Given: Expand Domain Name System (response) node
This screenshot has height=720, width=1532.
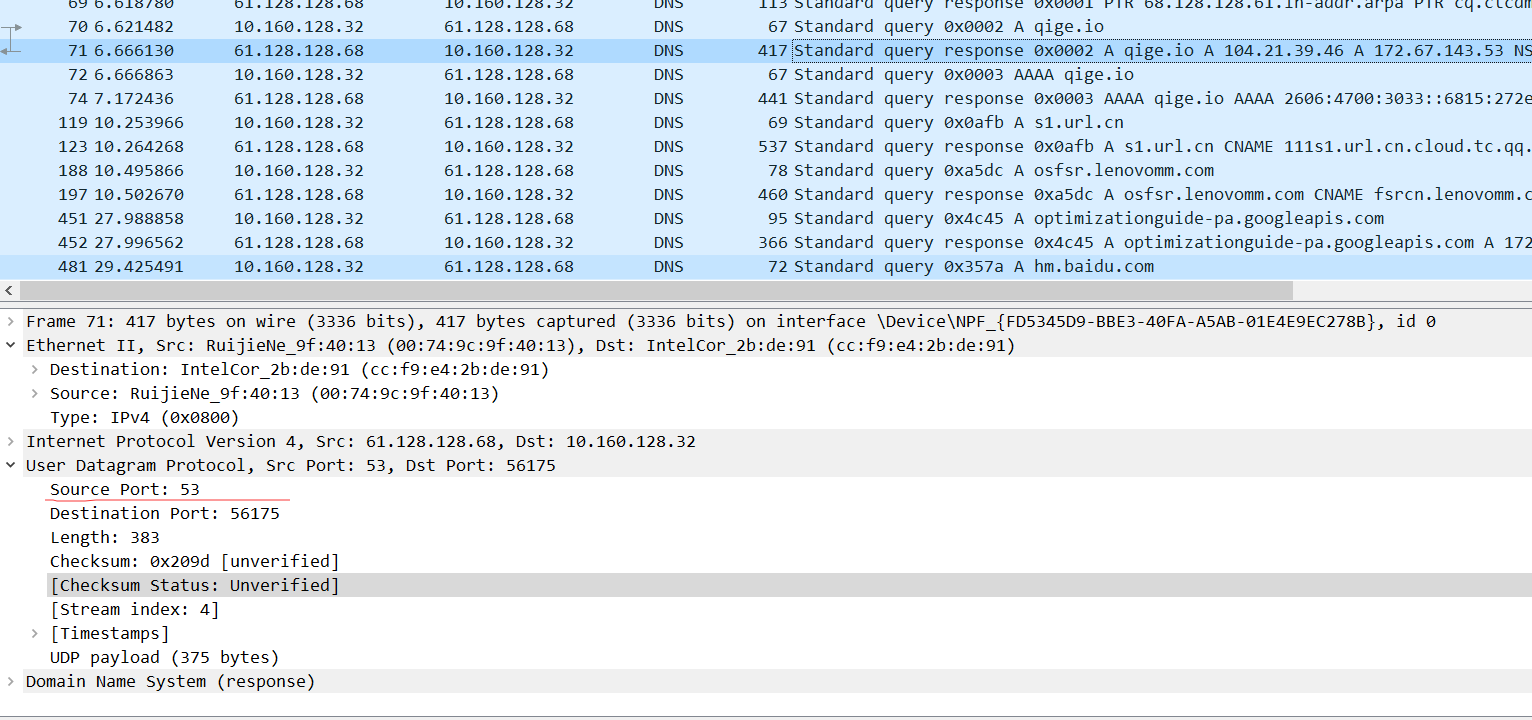Looking at the screenshot, I should [11, 681].
